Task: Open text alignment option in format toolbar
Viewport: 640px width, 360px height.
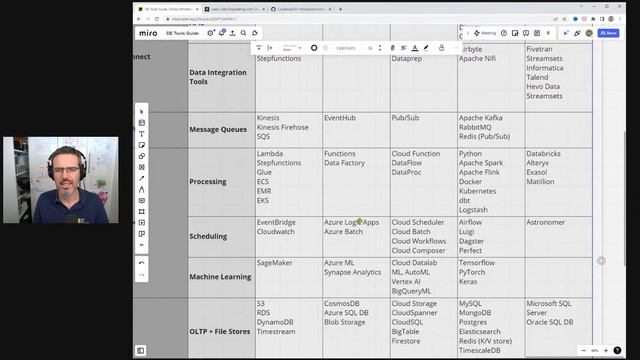Action: 403,48
